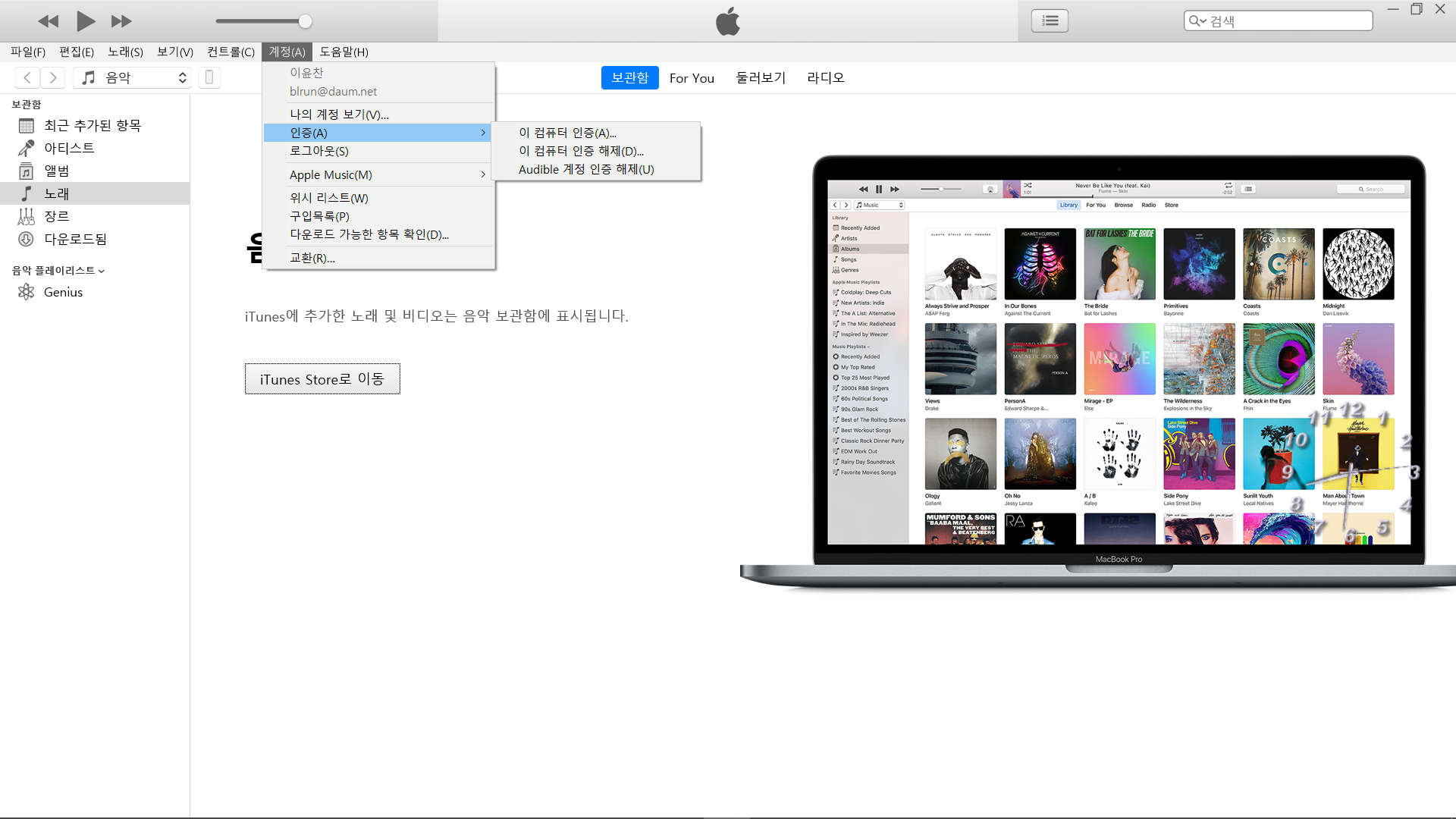Image resolution: width=1456 pixels, height=819 pixels.
Task: Click the 다운로드됨 download icon
Action: click(27, 239)
